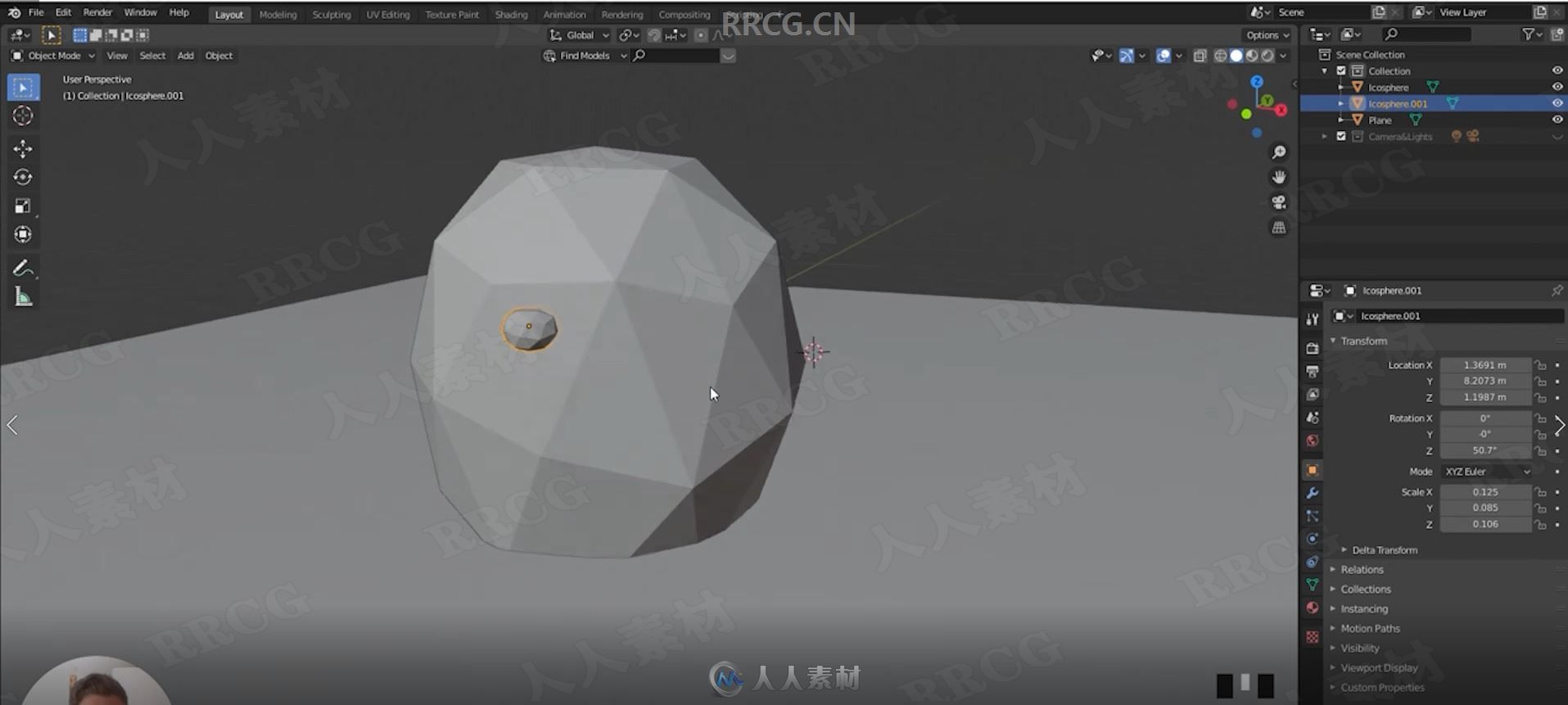Image resolution: width=1568 pixels, height=705 pixels.
Task: Open the Output properties tab
Action: tap(1312, 371)
